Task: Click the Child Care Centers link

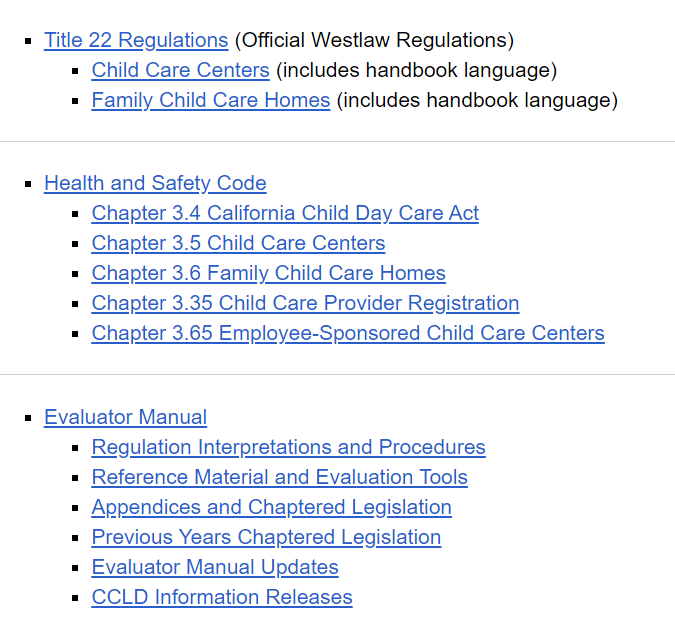Action: pos(180,71)
